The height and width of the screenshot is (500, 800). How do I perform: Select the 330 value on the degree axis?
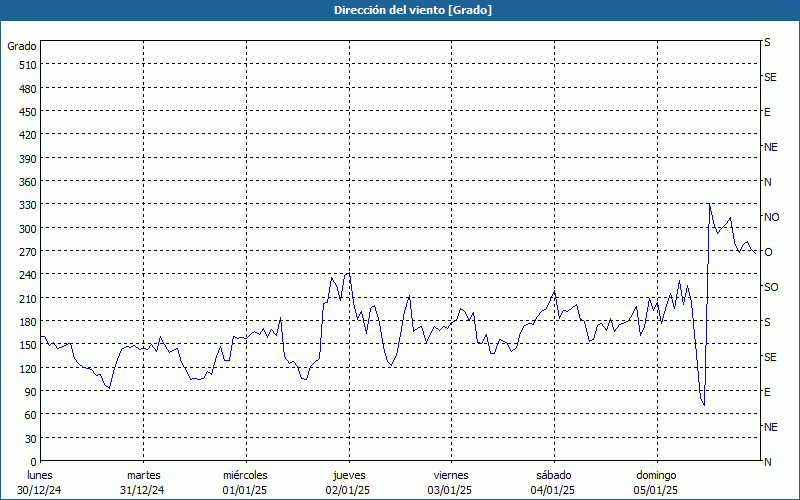point(28,205)
